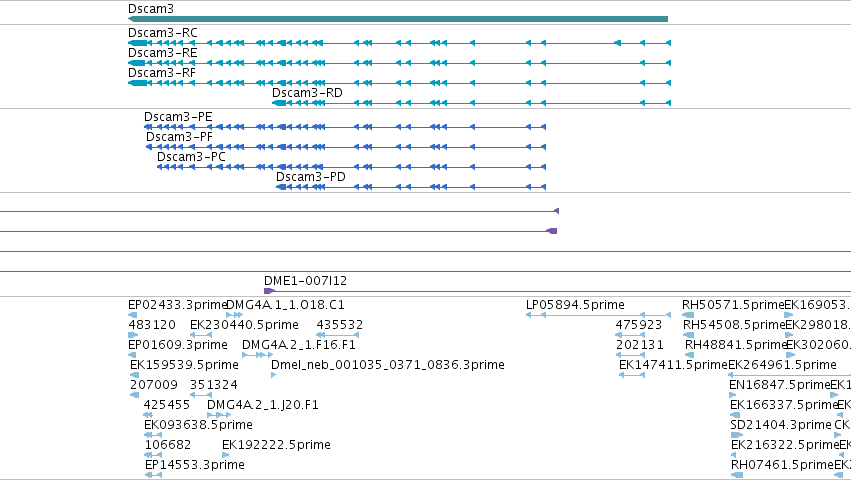
Task: Click the Dscam3-RD thick terminal exon
Action: 279,103
